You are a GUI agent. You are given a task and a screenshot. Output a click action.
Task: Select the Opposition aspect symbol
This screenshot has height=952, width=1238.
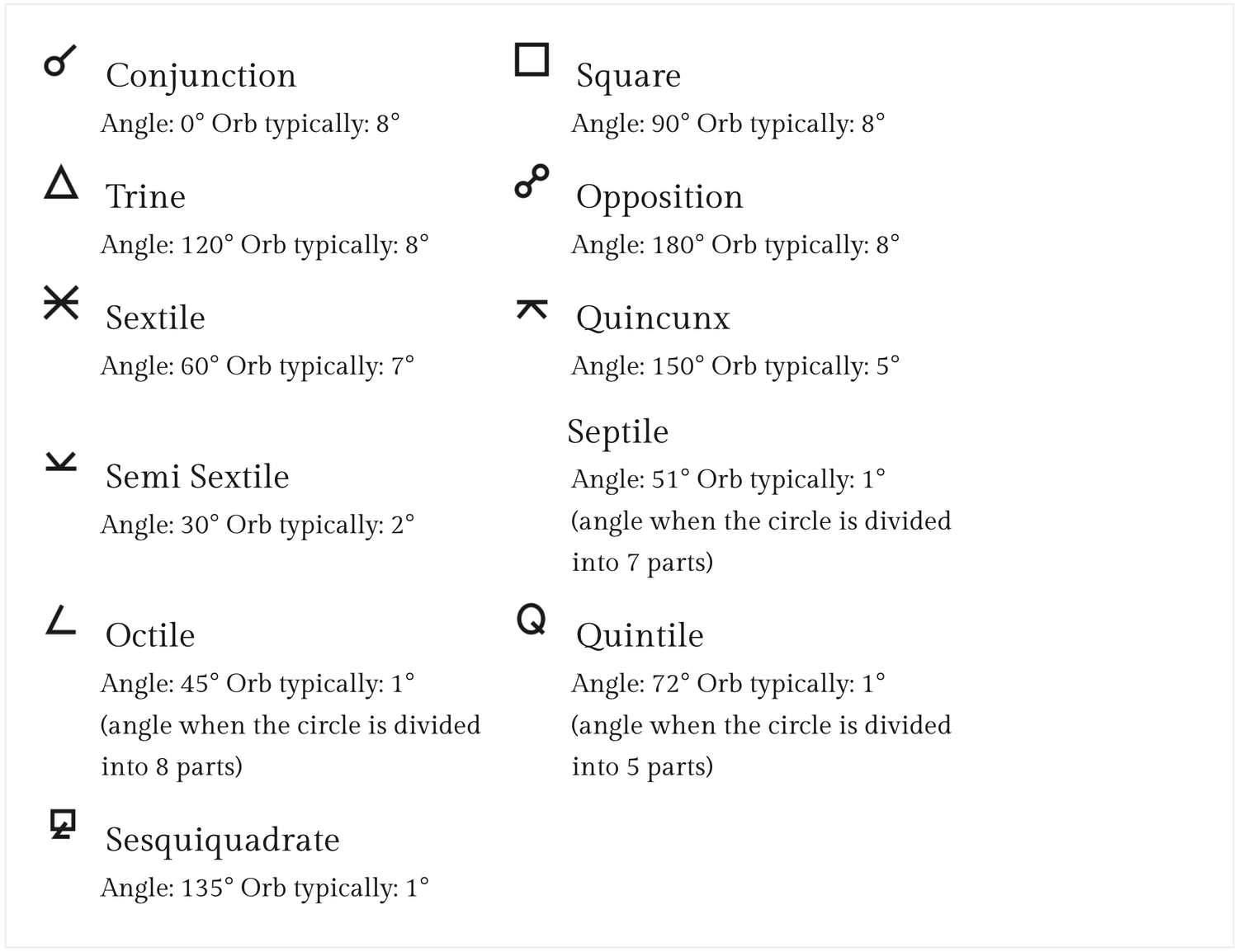pyautogui.click(x=532, y=181)
